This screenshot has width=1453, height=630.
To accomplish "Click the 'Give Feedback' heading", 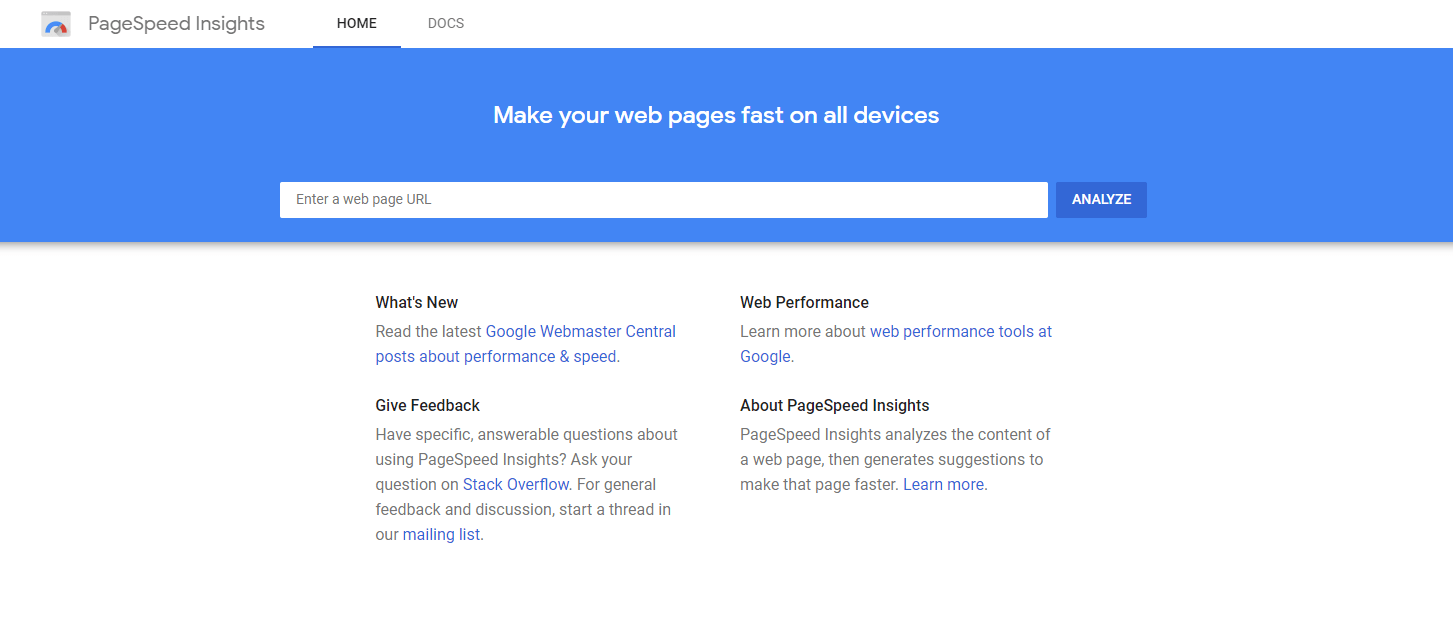I will tap(428, 406).
